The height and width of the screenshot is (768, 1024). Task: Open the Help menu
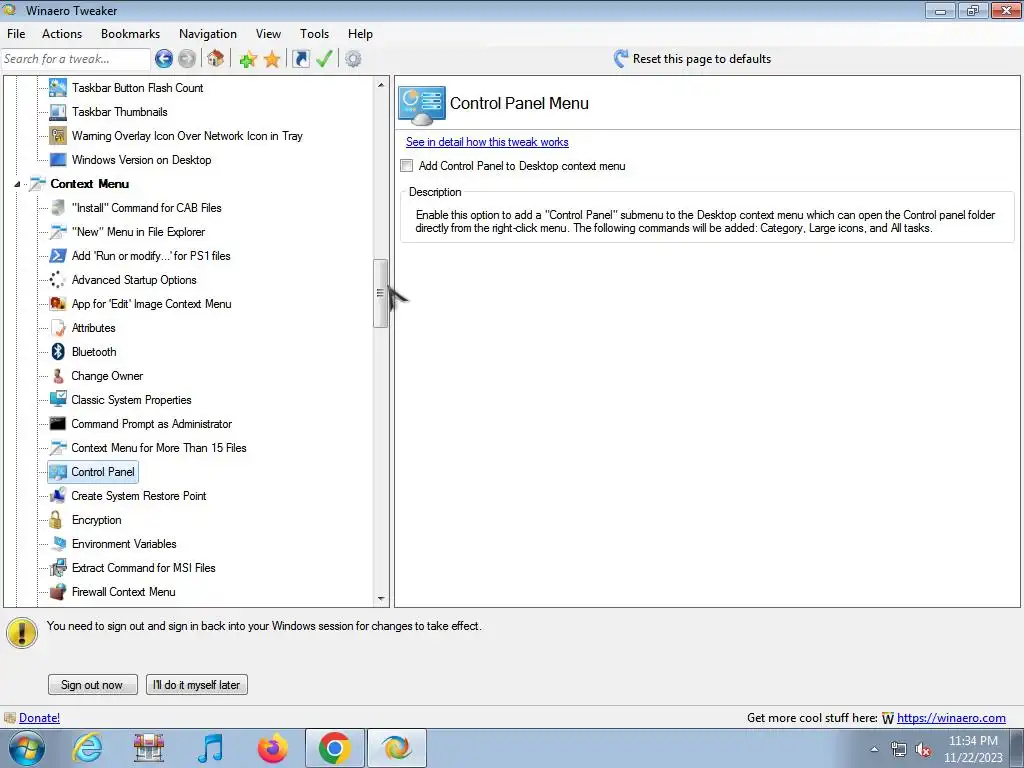[x=360, y=34]
